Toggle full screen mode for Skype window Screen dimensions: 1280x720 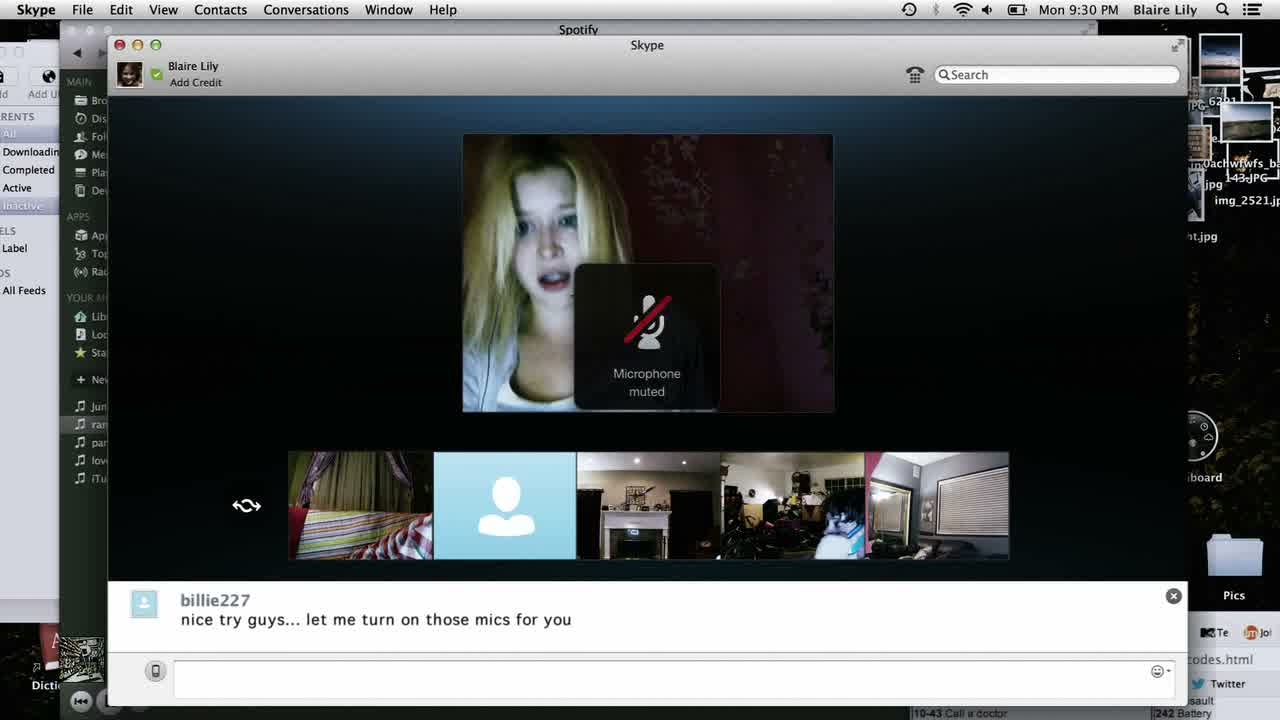pos(1177,46)
